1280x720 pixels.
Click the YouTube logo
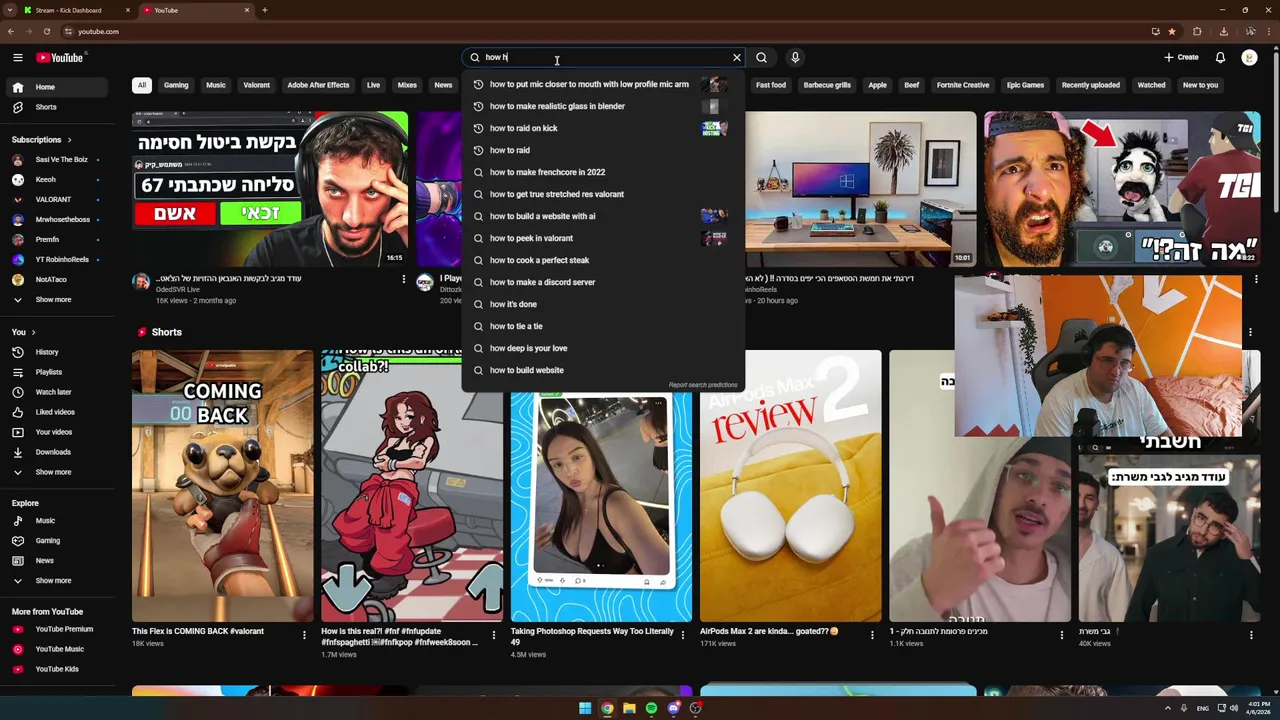[60, 58]
